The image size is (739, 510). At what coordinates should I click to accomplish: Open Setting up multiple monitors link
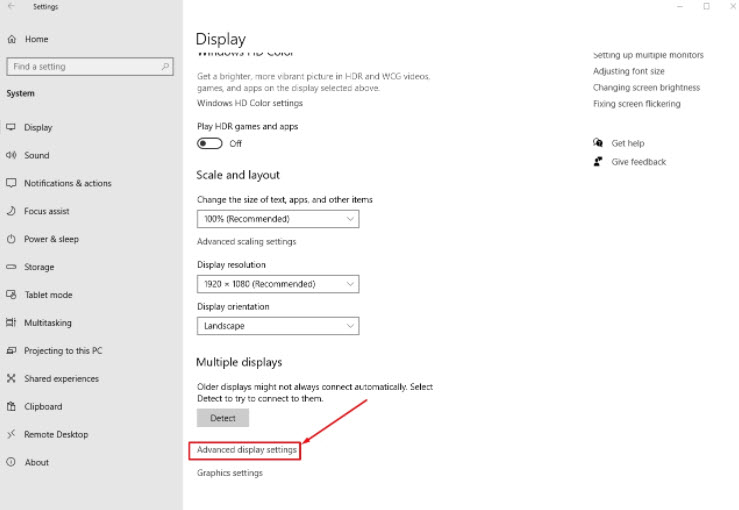(x=648, y=55)
